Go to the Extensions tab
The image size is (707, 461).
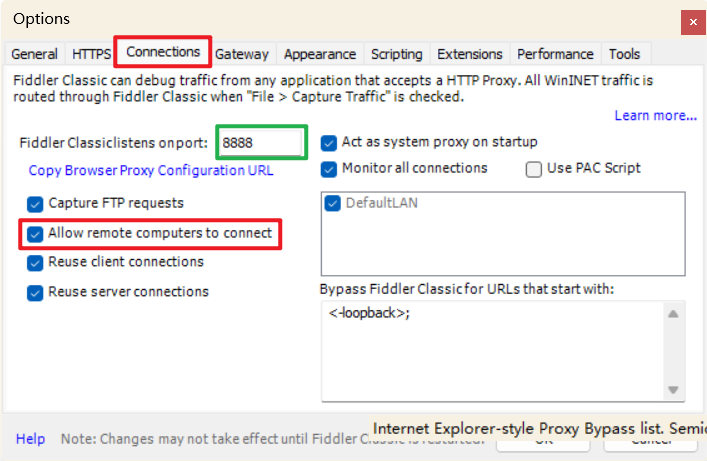[469, 54]
